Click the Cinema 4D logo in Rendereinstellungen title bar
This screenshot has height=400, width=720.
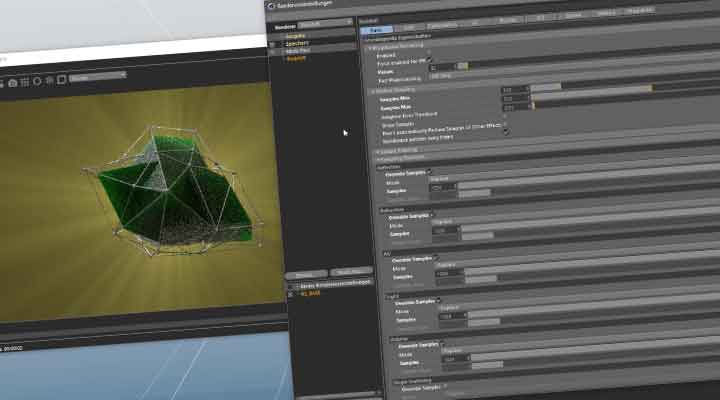(x=273, y=6)
